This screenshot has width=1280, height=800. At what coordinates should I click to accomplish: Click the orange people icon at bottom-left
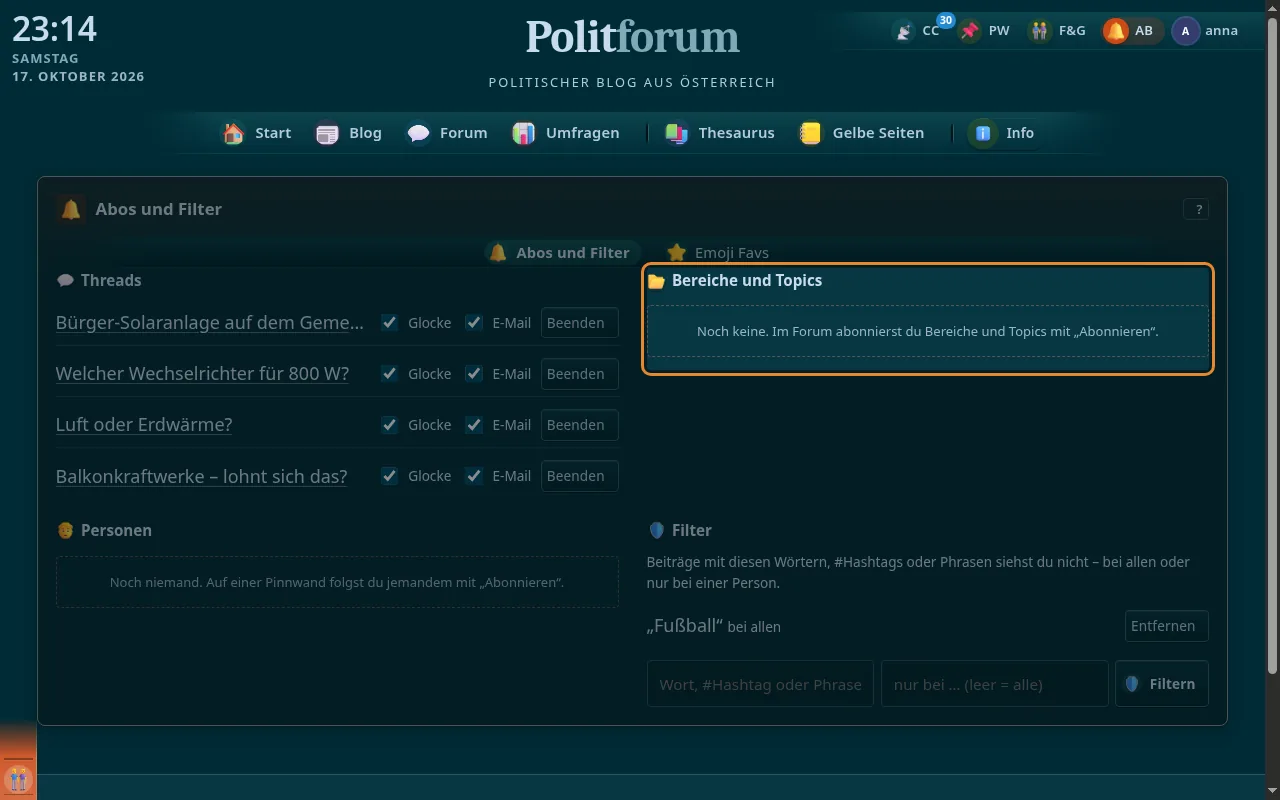tap(18, 778)
